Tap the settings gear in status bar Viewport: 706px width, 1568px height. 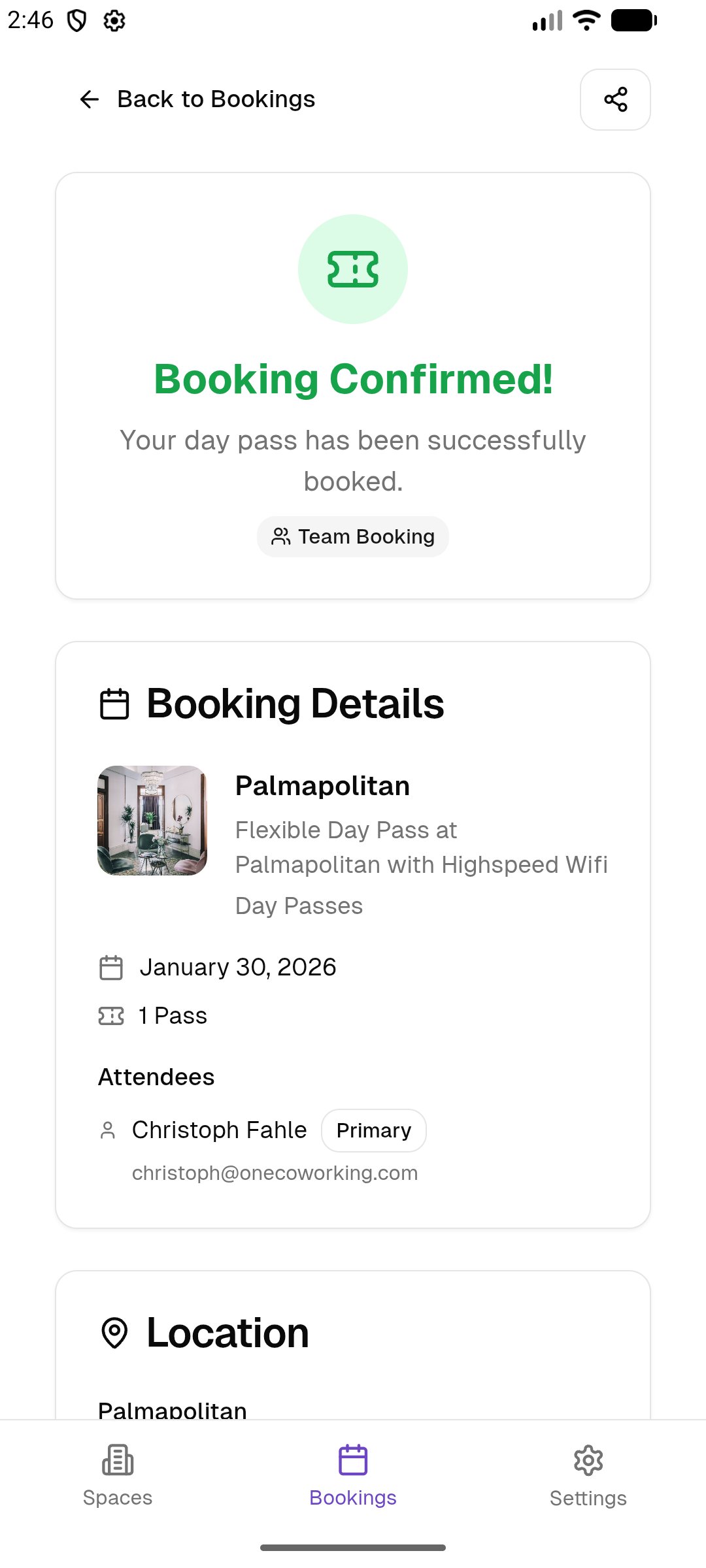[114, 21]
